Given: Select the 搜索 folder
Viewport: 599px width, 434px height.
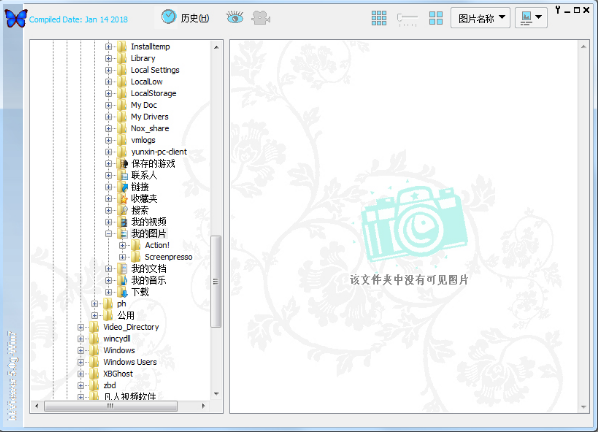Looking at the screenshot, I should [x=140, y=210].
